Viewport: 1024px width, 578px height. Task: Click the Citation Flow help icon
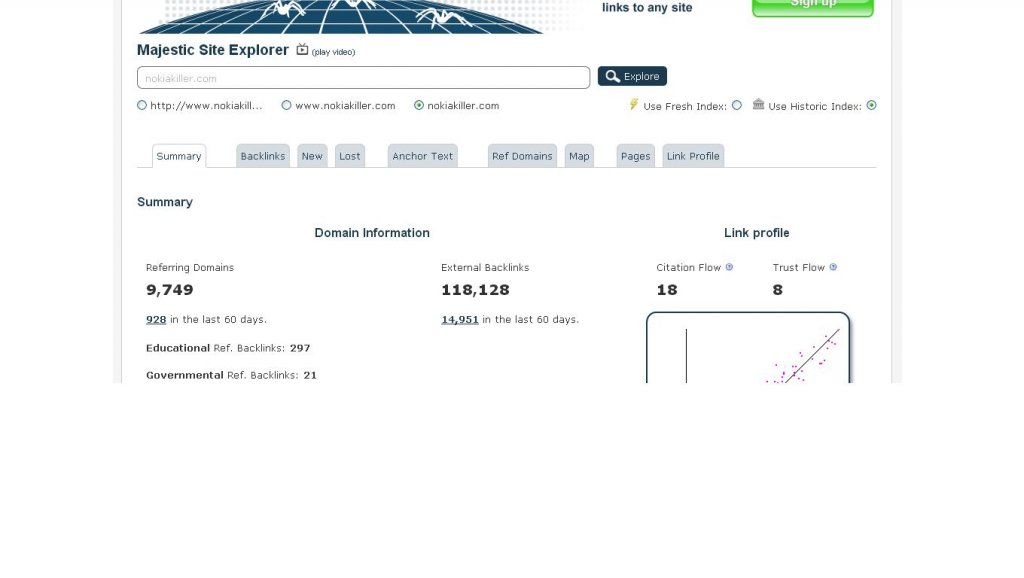point(729,267)
